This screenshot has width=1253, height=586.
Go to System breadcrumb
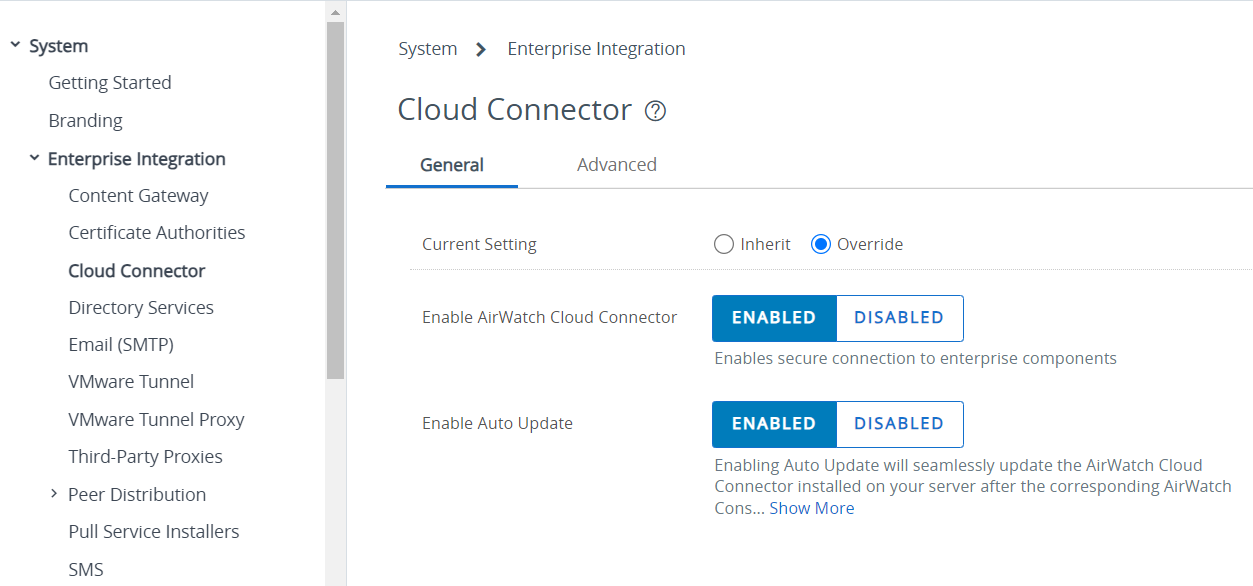pos(428,49)
